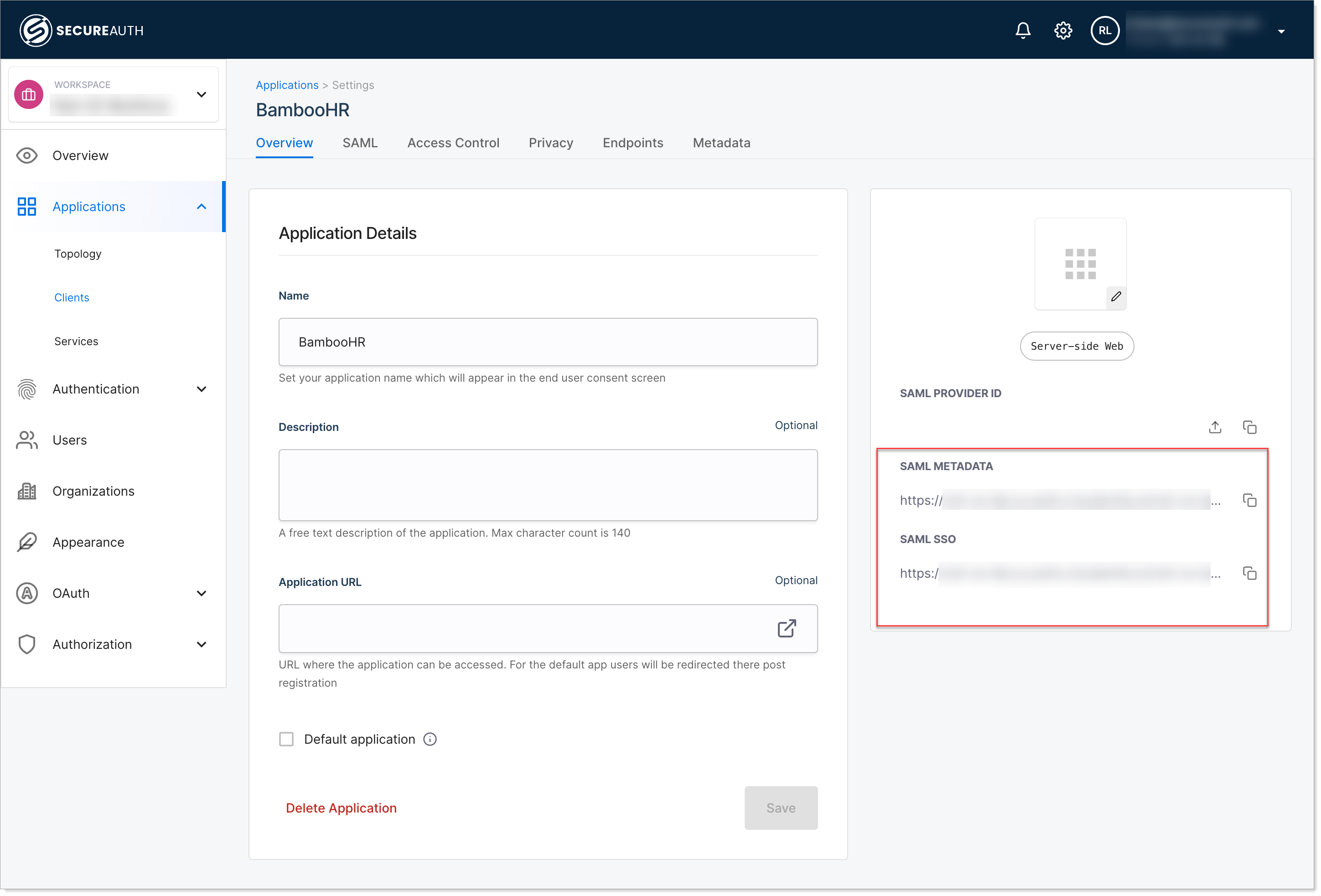The image size is (1321, 896).
Task: Expand the workspace selector chevron
Action: click(201, 94)
